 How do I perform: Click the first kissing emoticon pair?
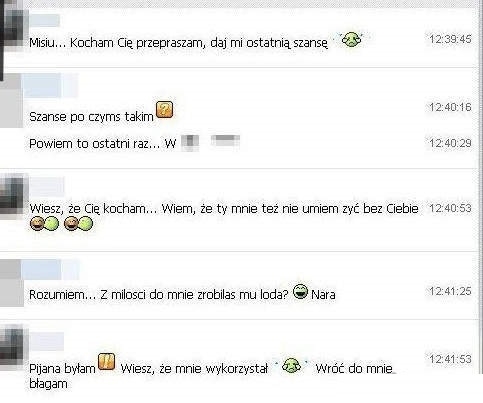tap(44, 223)
